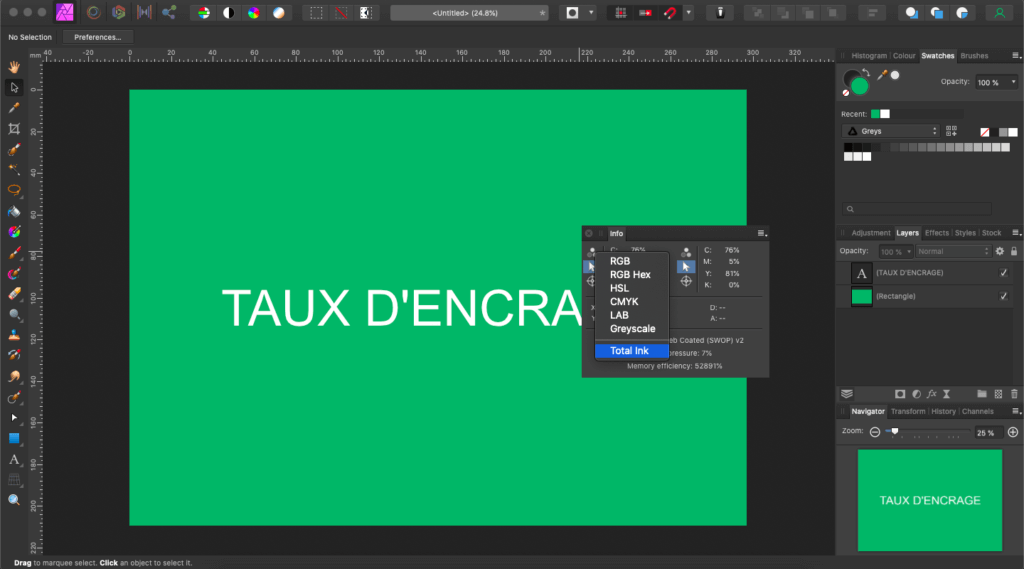Switch to the Histogram tab

click(x=869, y=56)
